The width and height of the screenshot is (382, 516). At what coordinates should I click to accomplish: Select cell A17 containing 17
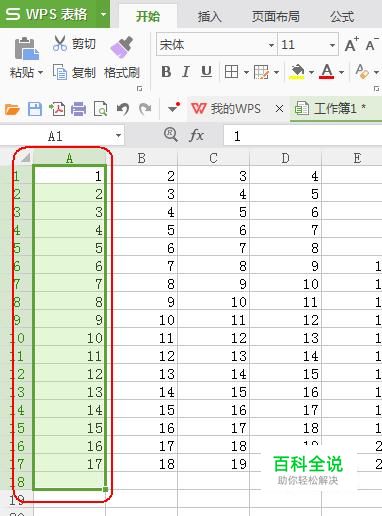[x=70, y=464]
